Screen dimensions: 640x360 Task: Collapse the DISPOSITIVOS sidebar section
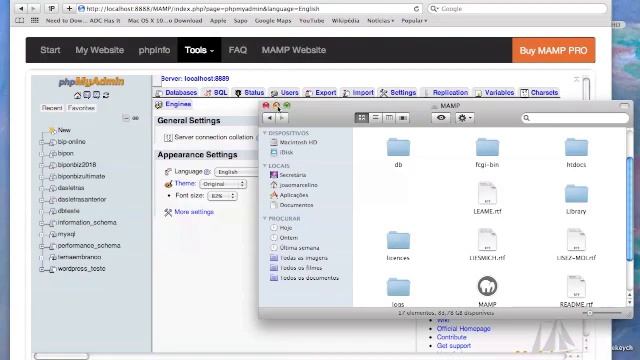pyautogui.click(x=264, y=133)
